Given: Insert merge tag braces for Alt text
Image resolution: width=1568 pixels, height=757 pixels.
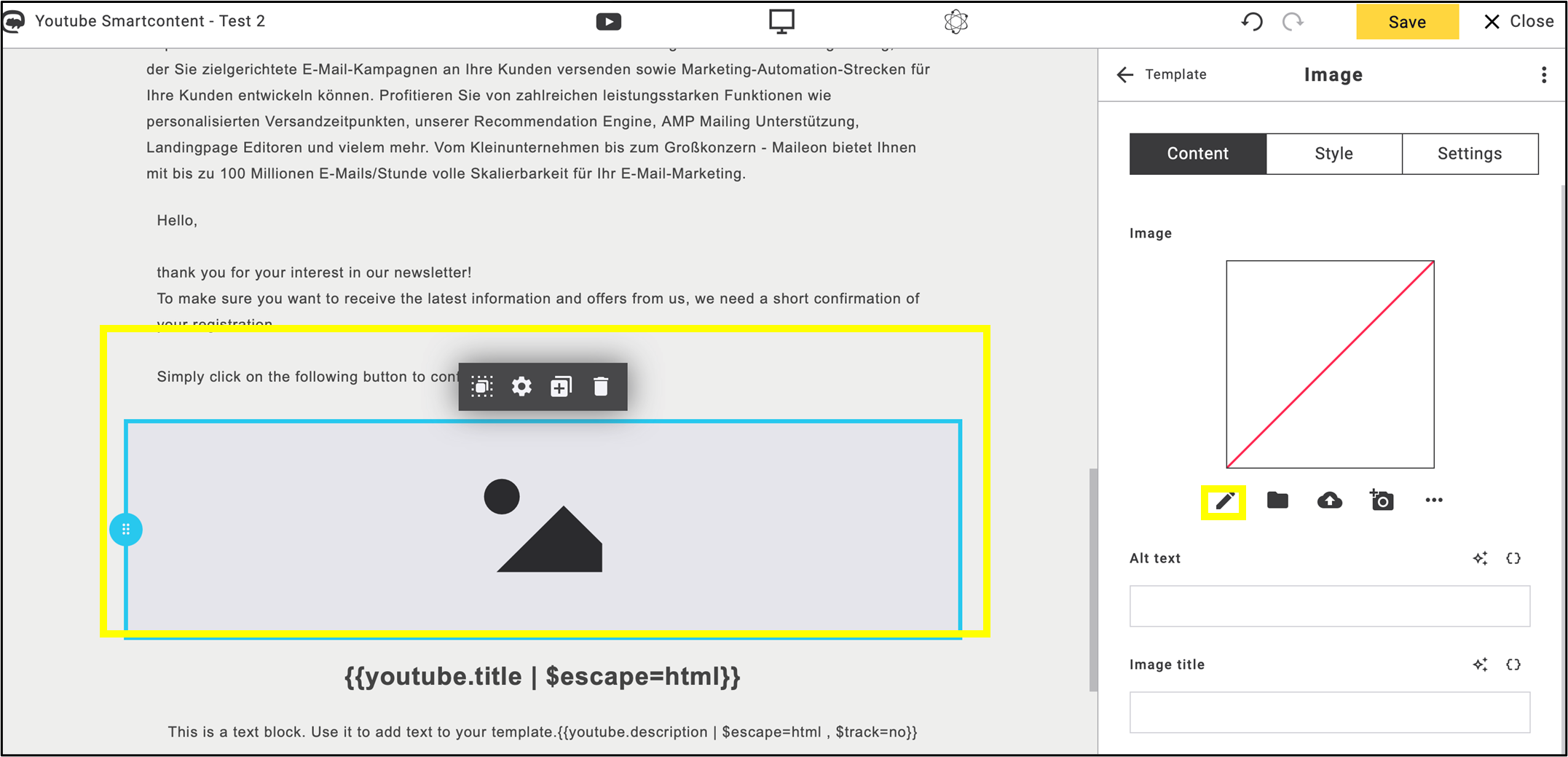Looking at the screenshot, I should 1513,559.
